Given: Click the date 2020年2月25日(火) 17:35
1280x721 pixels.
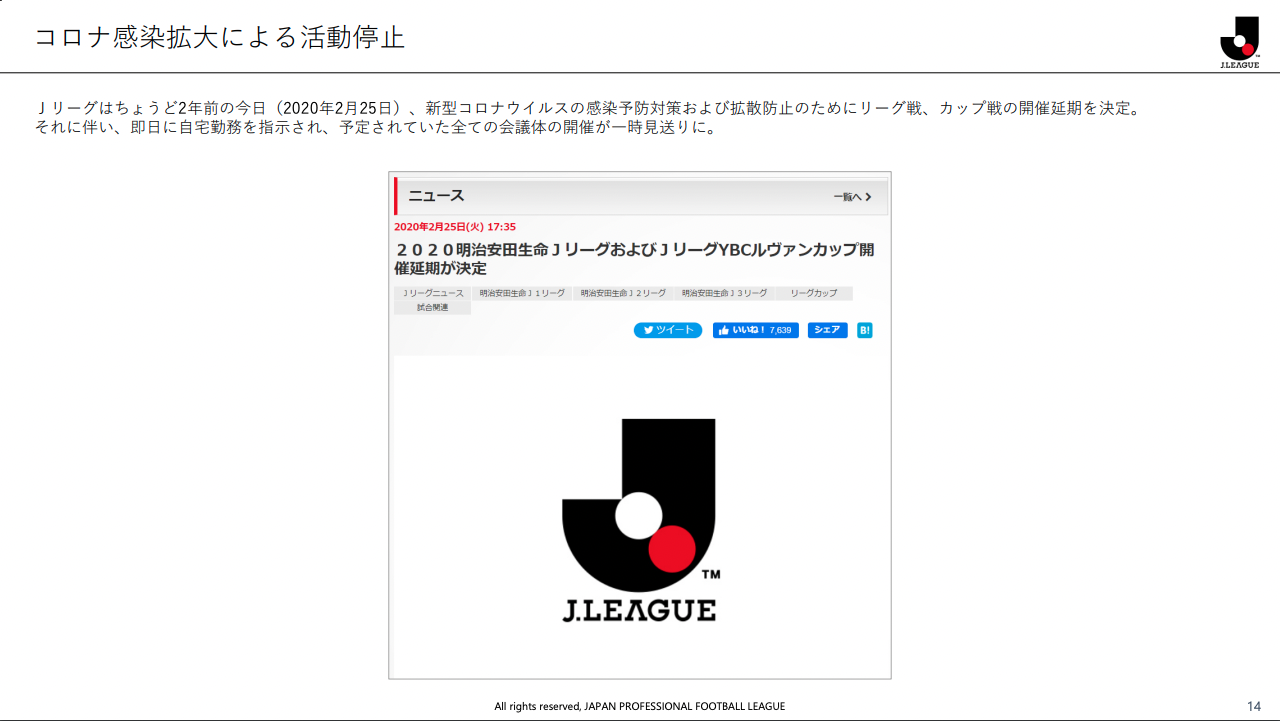Looking at the screenshot, I should (455, 227).
